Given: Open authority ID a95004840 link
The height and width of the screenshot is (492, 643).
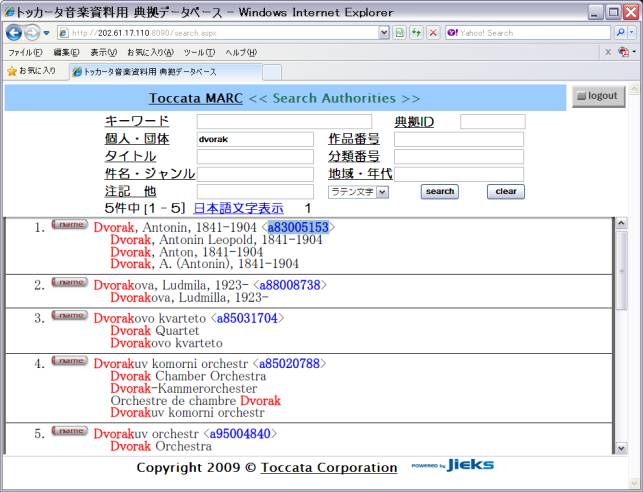Looking at the screenshot, I should [240, 434].
